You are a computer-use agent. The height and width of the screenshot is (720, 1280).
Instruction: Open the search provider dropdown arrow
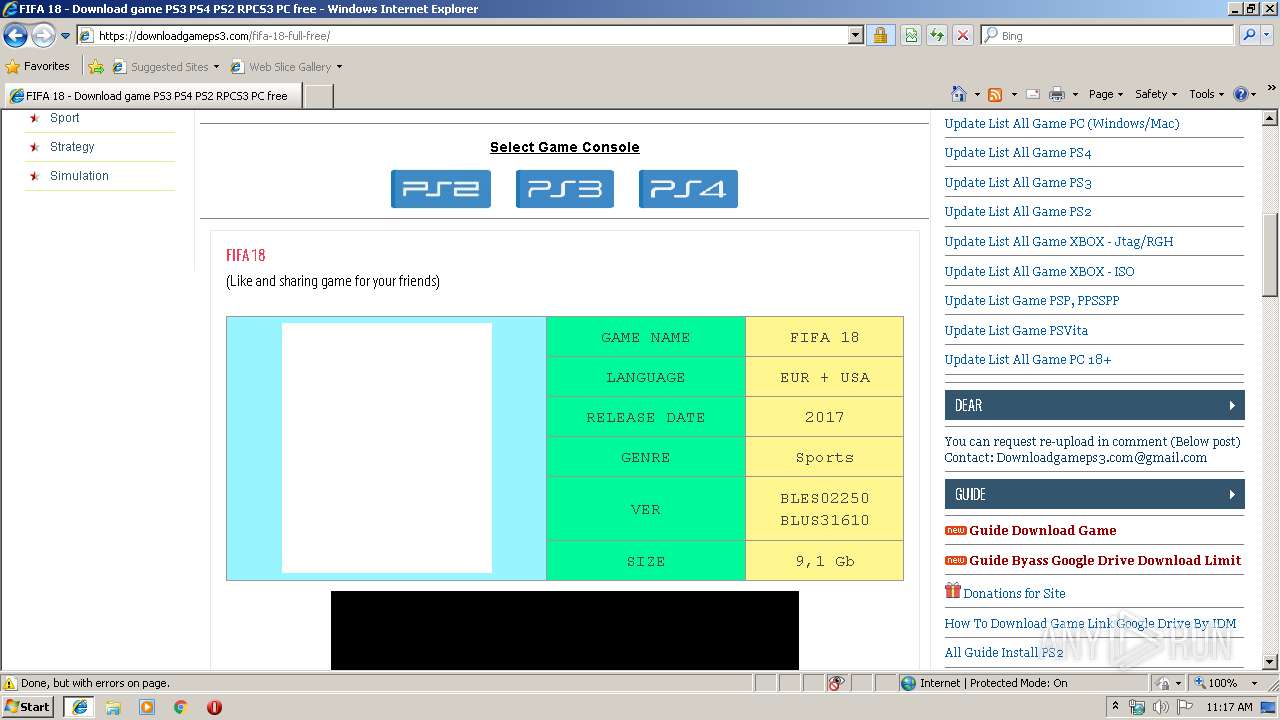coord(1267,35)
